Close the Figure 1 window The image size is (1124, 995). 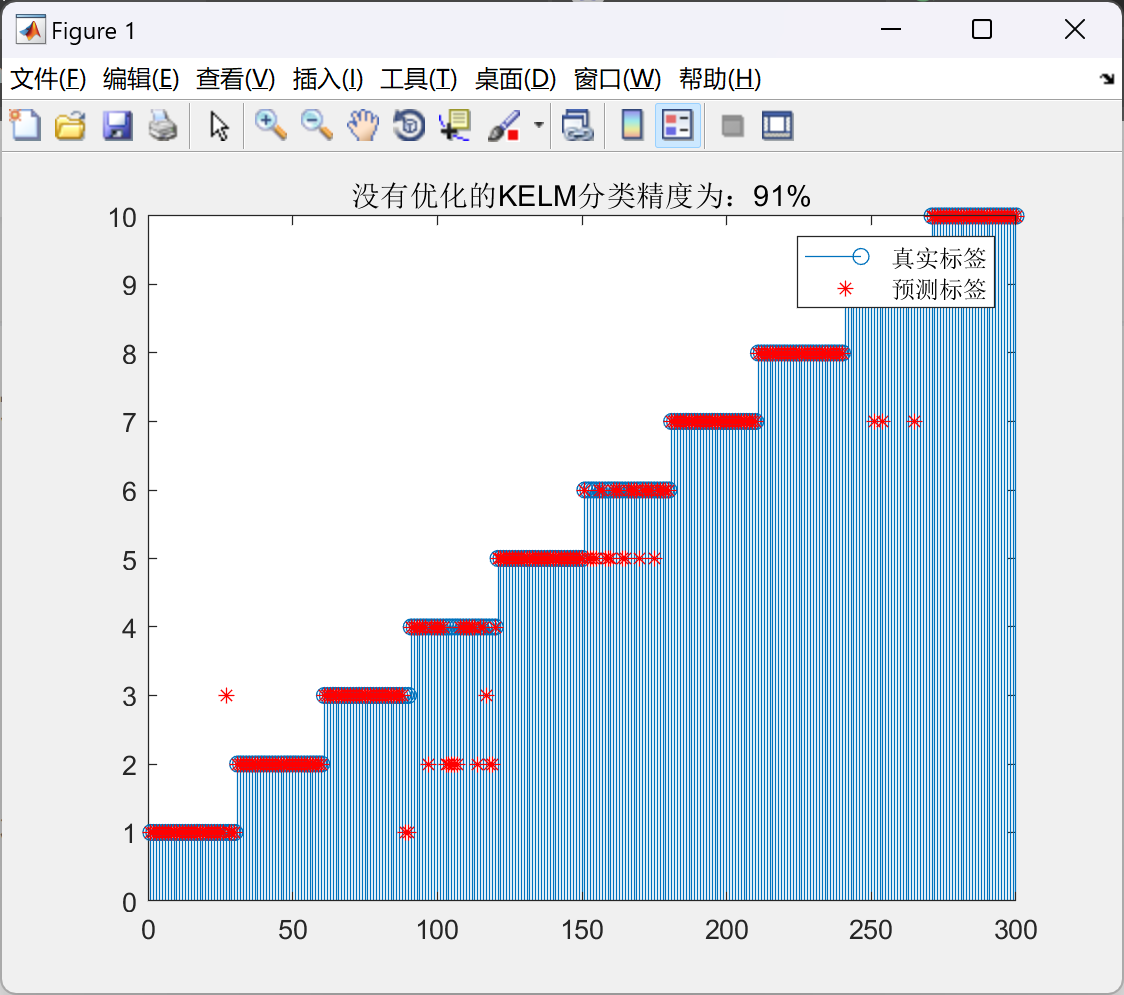point(1075,29)
